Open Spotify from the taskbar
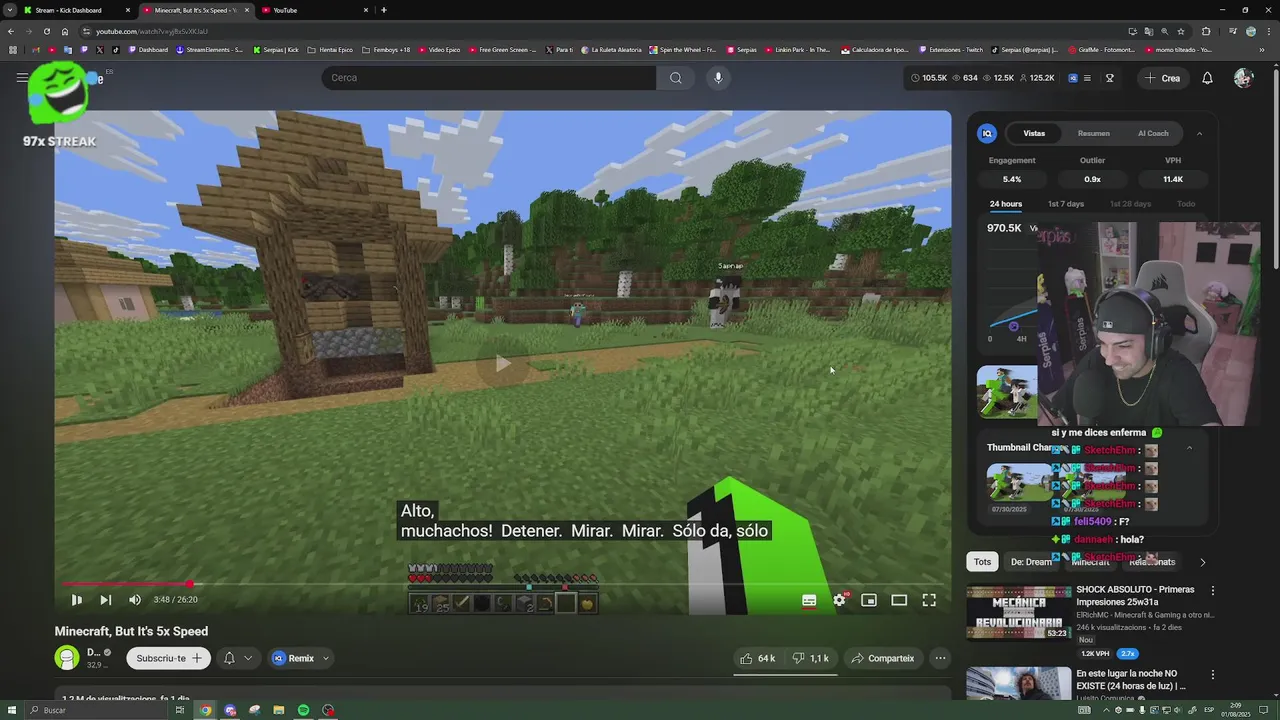The width and height of the screenshot is (1280, 720). click(303, 710)
